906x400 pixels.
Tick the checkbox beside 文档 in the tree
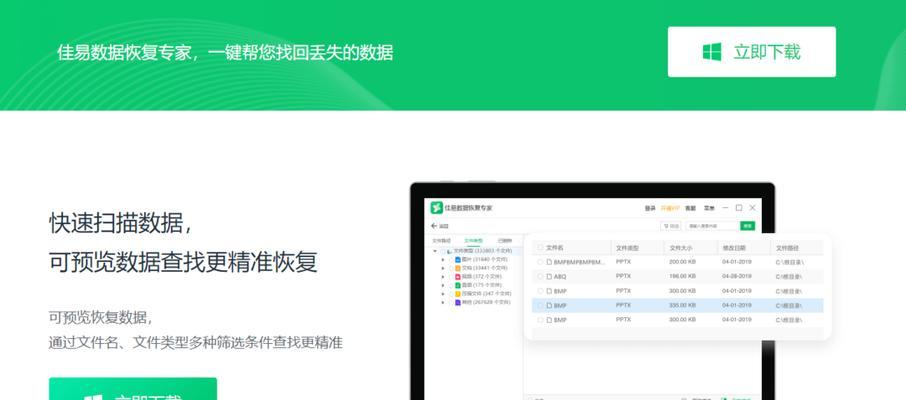[x=451, y=268]
